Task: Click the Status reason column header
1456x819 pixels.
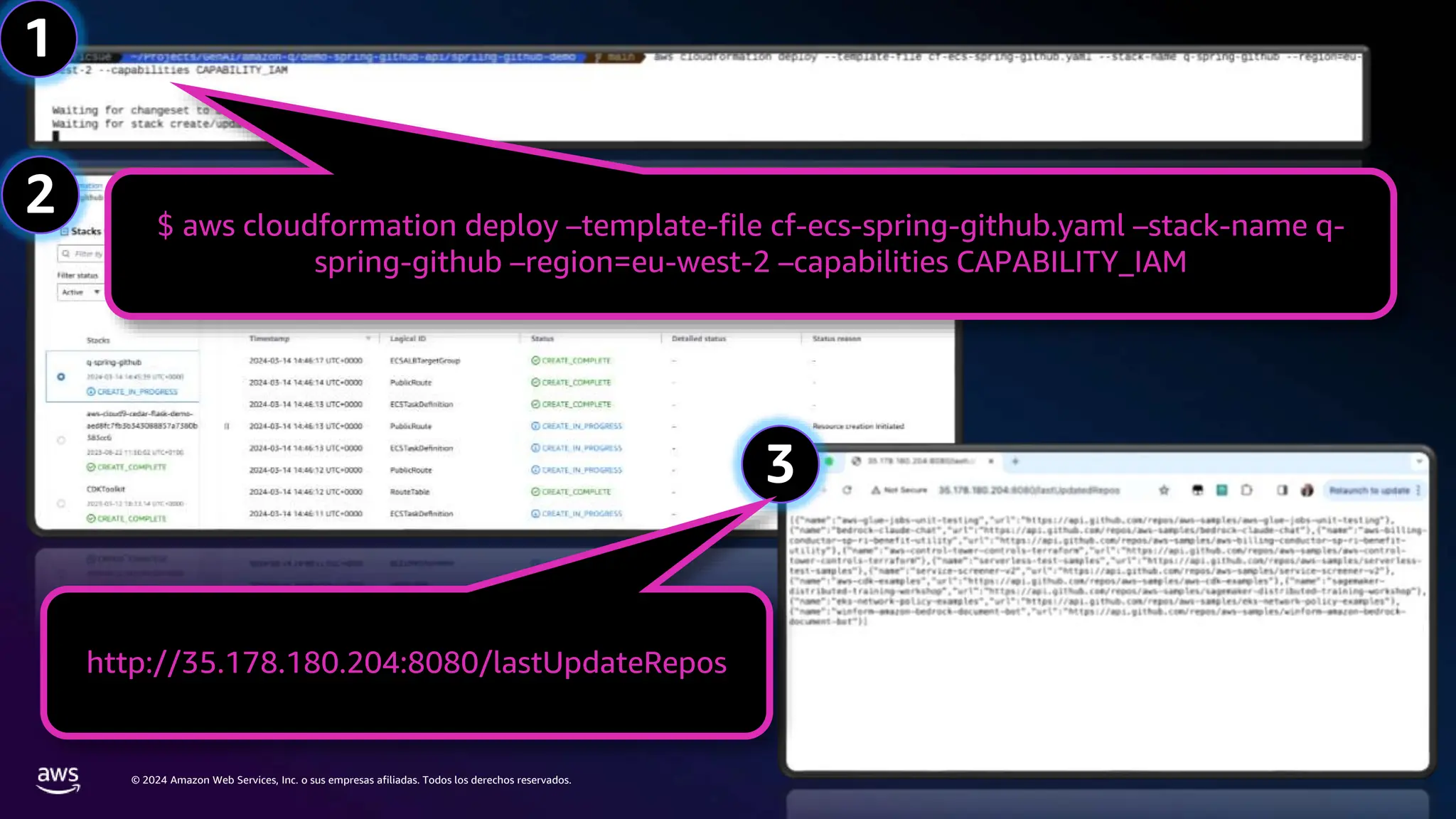Action: (x=836, y=338)
